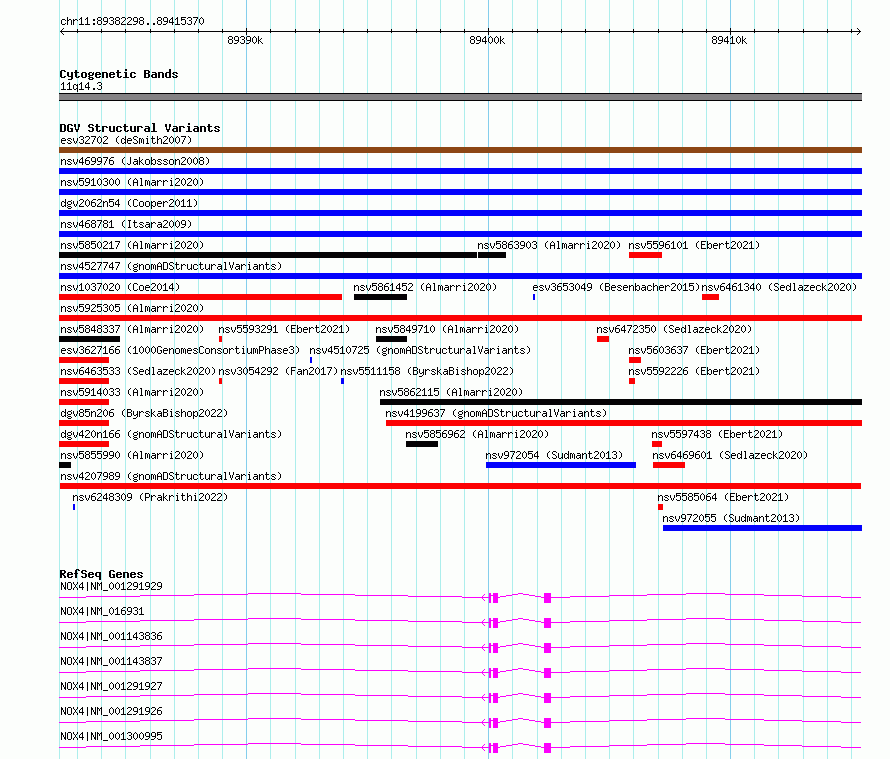
Task: Select nsv6463533 (Sedlazeck2020) label
Action: click(x=138, y=371)
